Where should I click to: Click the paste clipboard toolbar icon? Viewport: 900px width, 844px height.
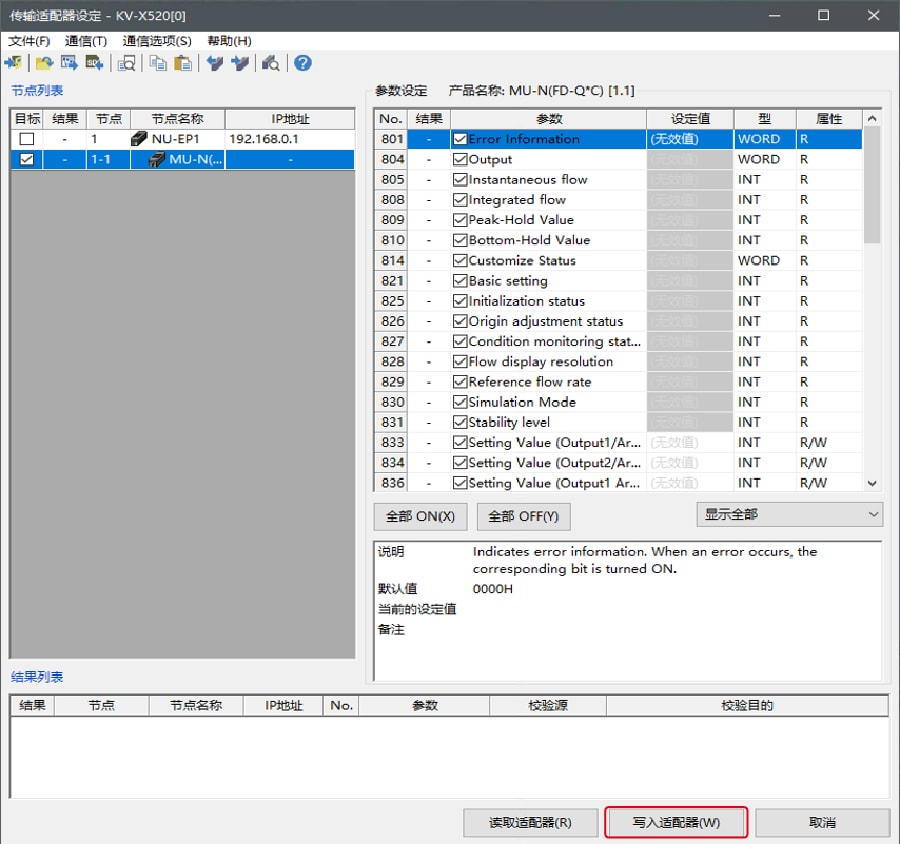pyautogui.click(x=183, y=63)
